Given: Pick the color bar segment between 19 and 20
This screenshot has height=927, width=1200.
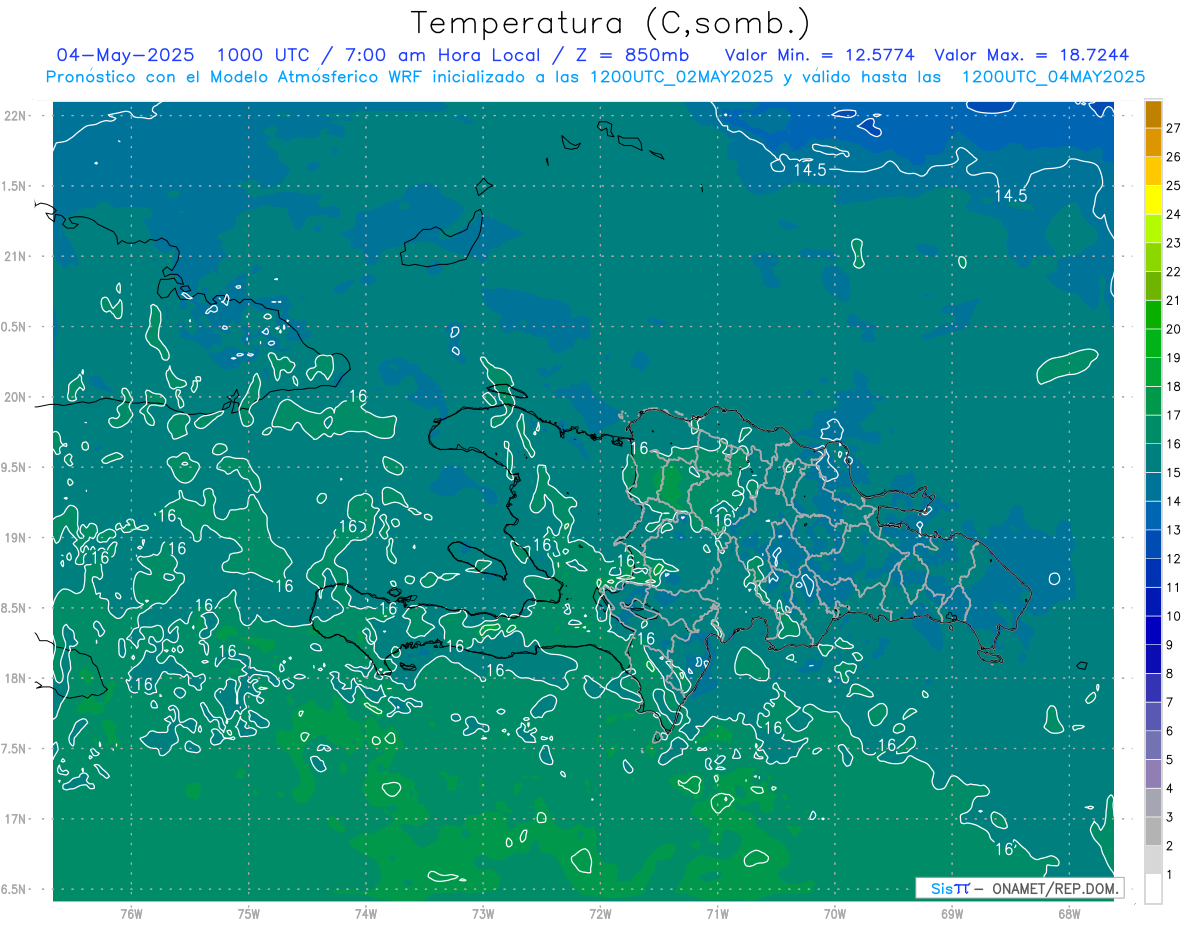Looking at the screenshot, I should (x=1153, y=344).
